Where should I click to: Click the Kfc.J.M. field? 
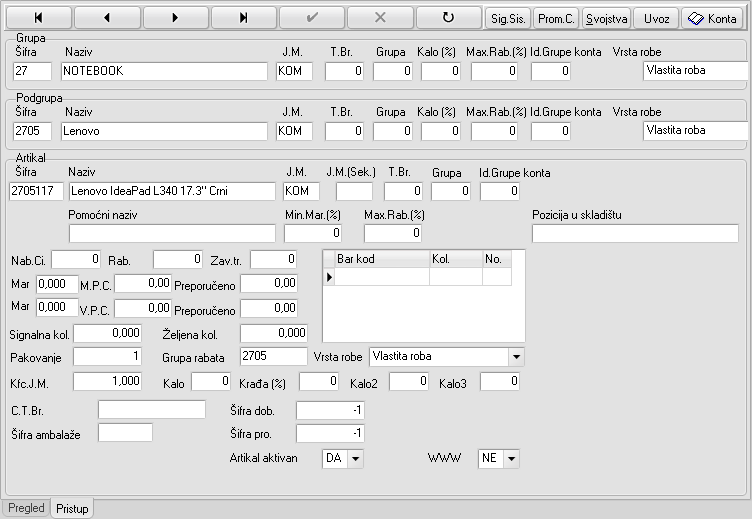coord(107,381)
